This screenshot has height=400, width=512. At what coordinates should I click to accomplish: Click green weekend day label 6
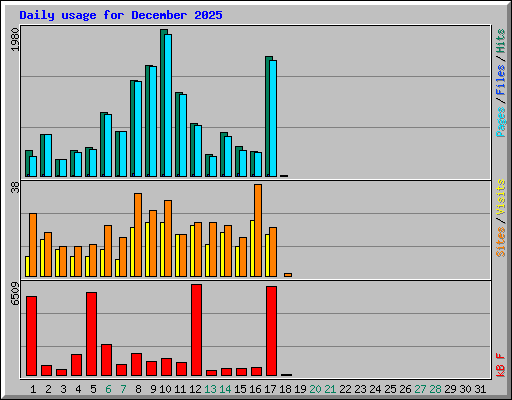coord(108,389)
